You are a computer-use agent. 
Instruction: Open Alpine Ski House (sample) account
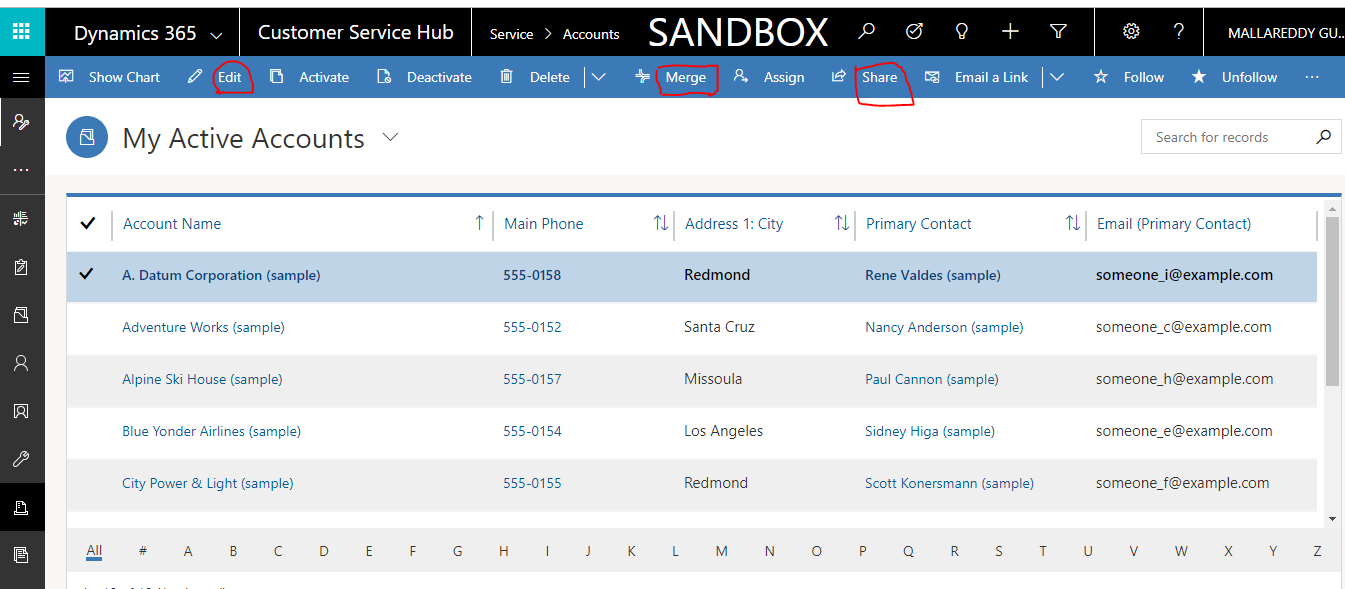tap(202, 379)
